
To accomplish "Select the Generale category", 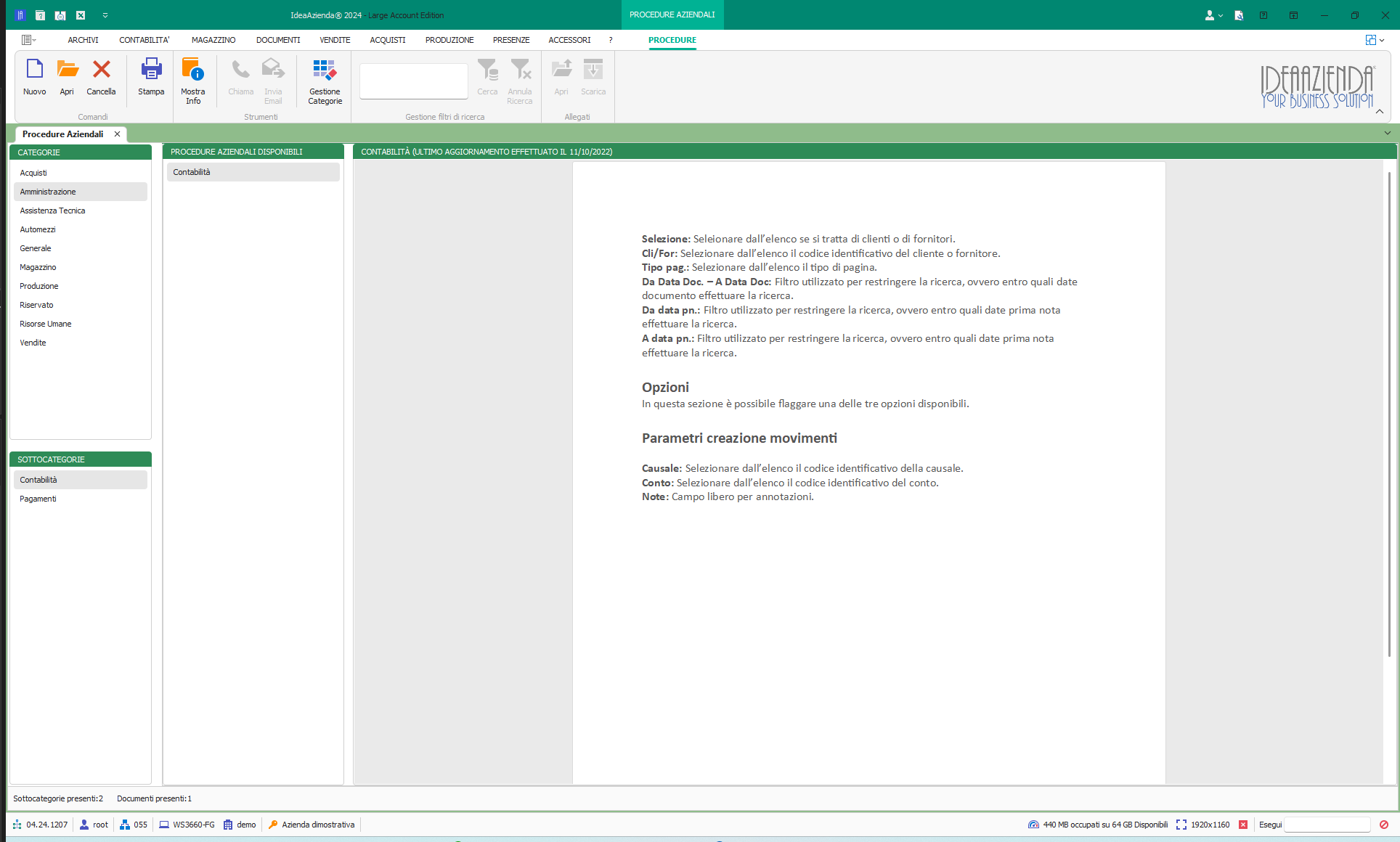I will tap(81, 248).
